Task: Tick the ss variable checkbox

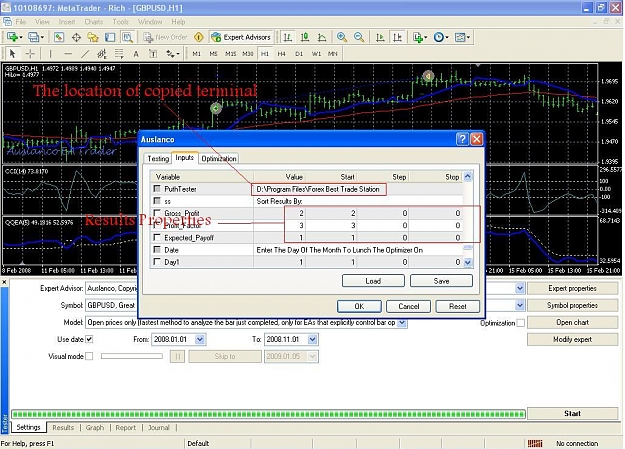Action: point(157,201)
